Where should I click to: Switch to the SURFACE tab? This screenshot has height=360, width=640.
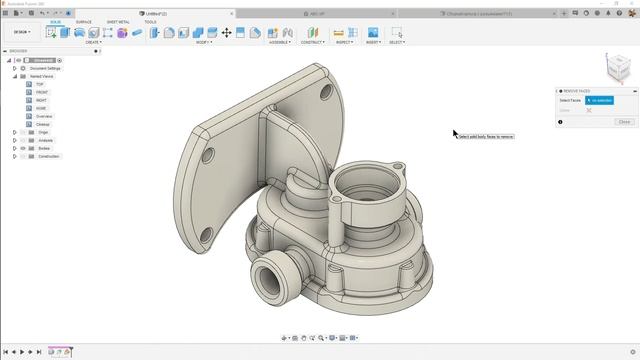pyautogui.click(x=84, y=22)
